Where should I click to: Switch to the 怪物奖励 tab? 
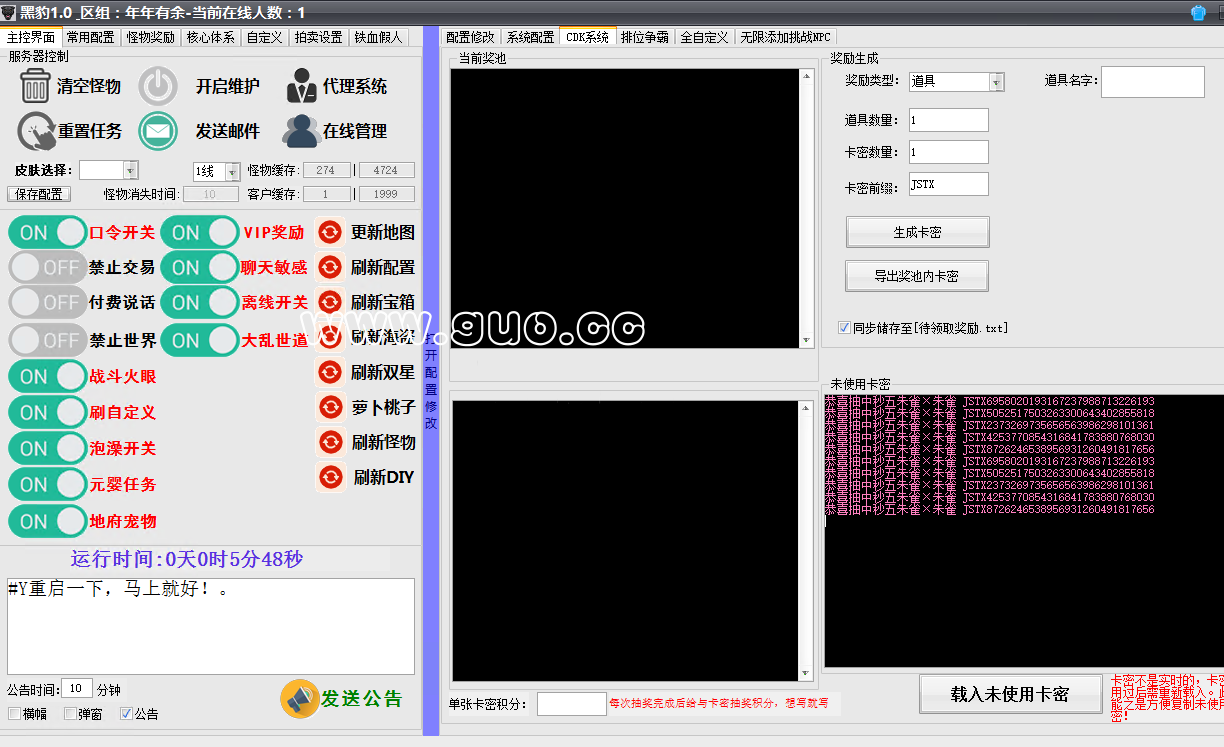151,37
